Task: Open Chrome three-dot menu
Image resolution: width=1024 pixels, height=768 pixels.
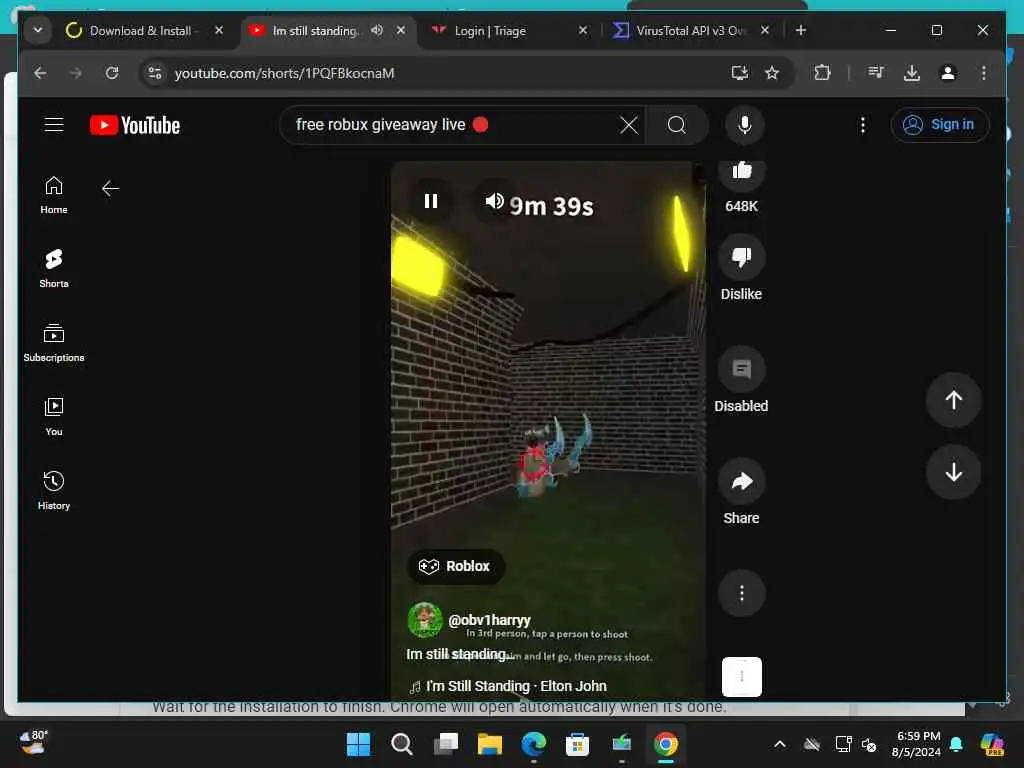Action: pos(984,73)
